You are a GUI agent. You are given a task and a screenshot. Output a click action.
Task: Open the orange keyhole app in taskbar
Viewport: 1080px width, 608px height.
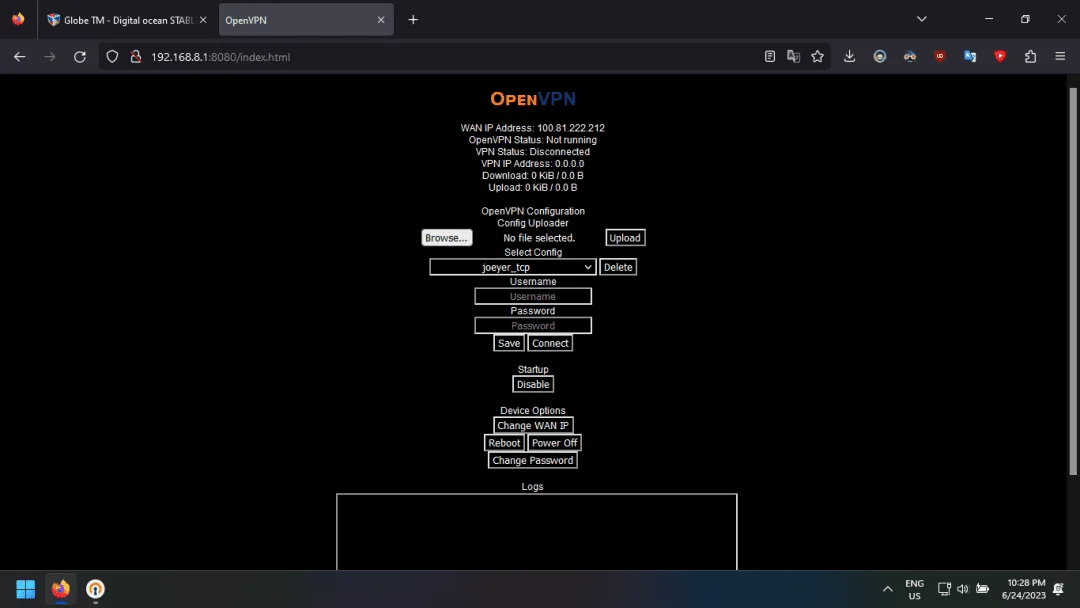[x=95, y=589]
